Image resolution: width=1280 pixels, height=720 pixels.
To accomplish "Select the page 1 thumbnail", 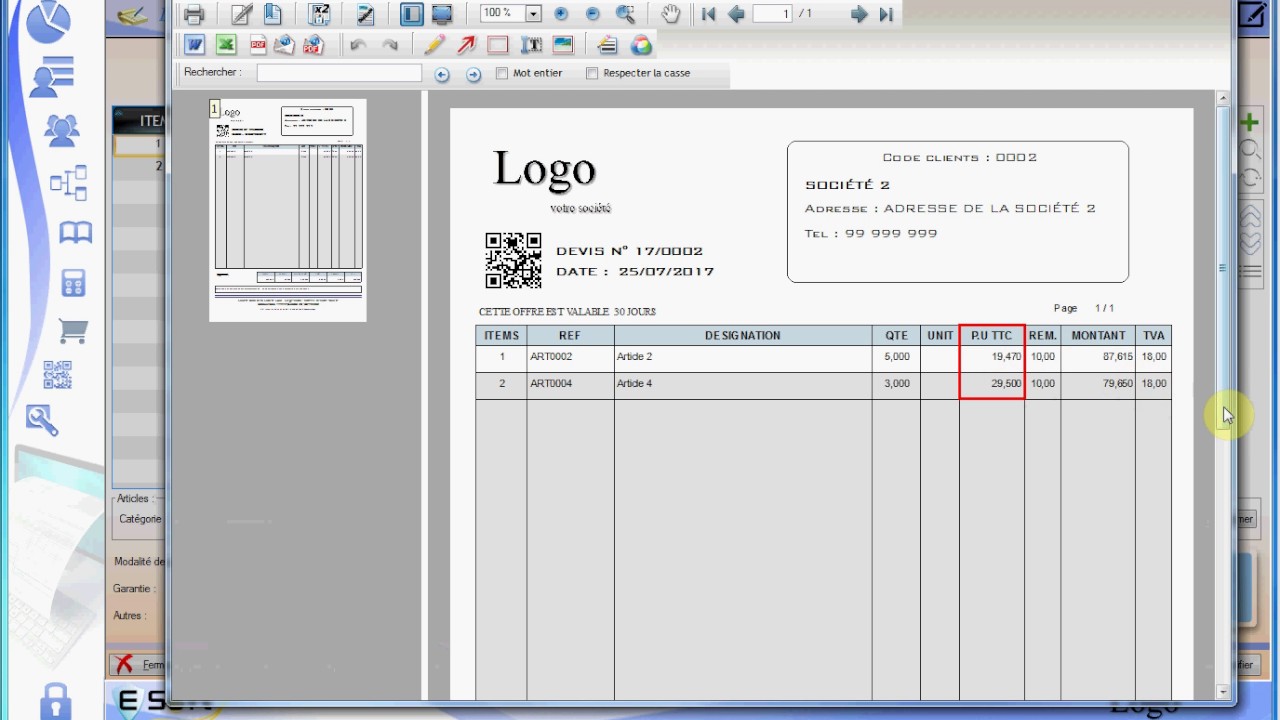I will point(288,210).
